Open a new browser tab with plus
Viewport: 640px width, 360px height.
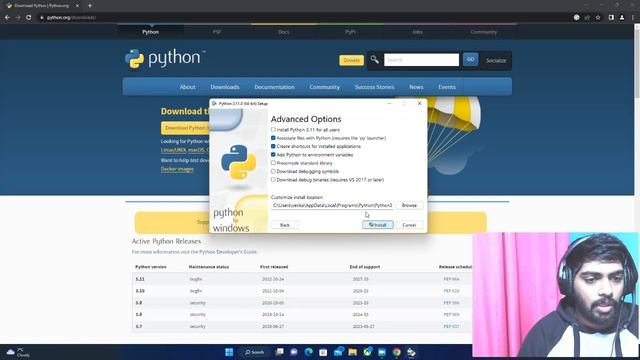click(90, 6)
